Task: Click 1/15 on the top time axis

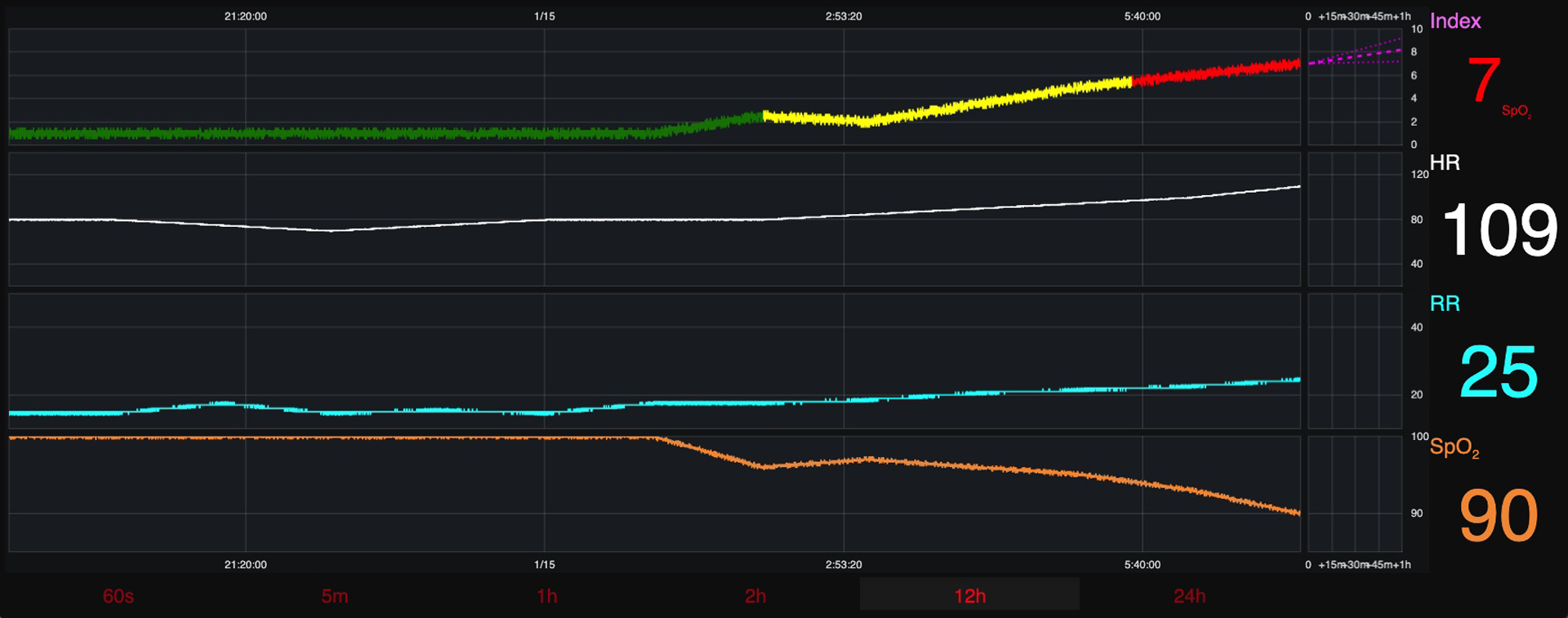Action: [x=545, y=16]
